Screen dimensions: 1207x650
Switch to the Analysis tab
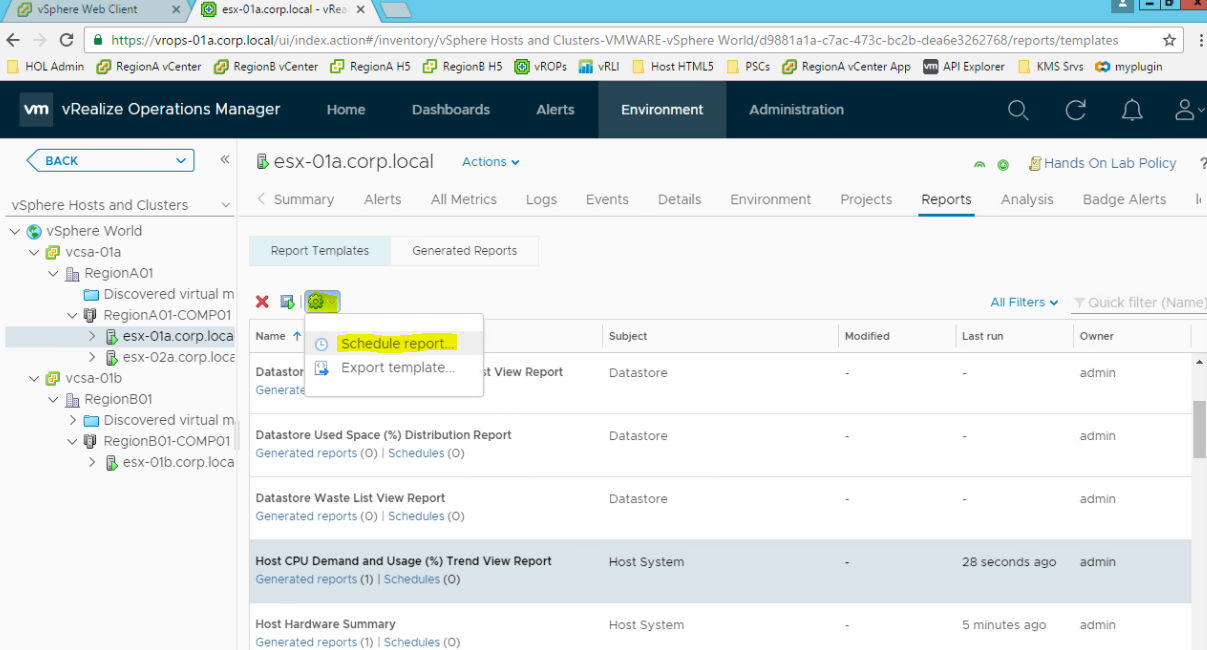1027,199
